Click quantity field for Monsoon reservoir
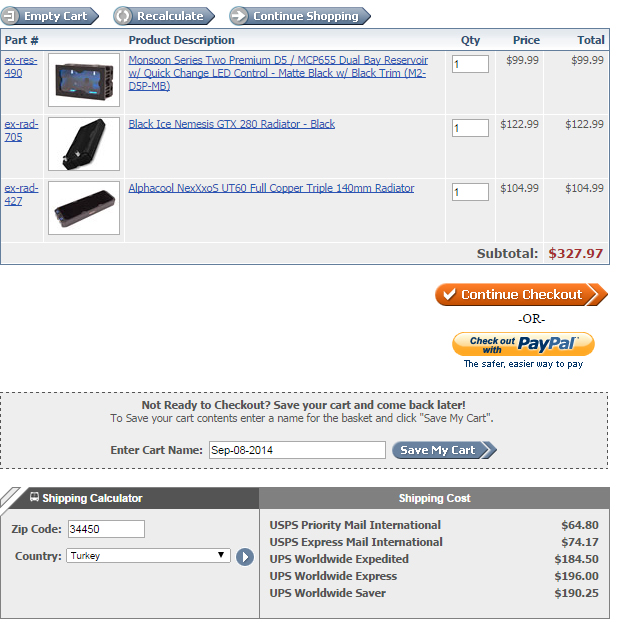Screen dimensions: 618x636 470,64
